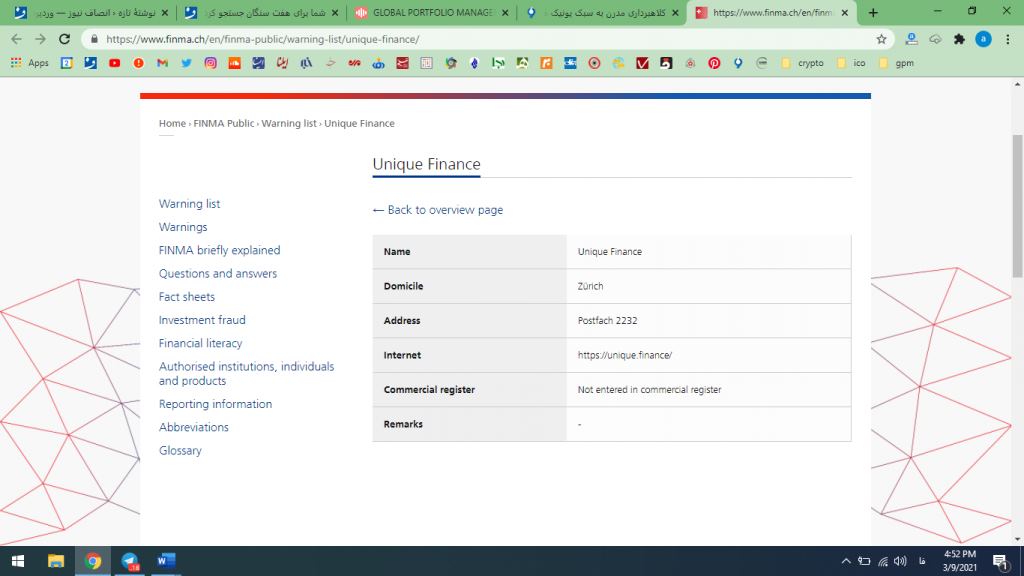
Task: Open the Gmail bookmark icon
Action: pos(162,63)
